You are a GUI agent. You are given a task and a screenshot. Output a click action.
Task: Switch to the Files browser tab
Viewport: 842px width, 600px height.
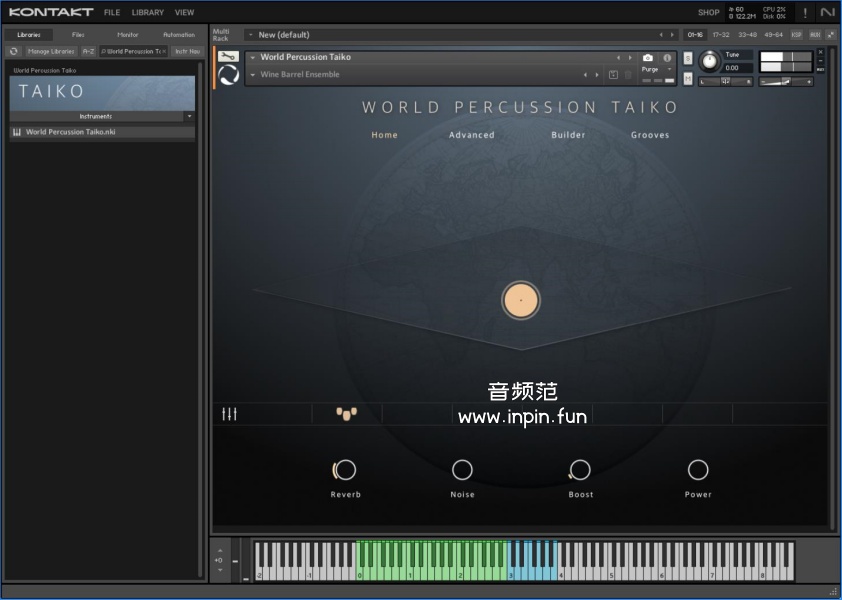click(x=78, y=34)
